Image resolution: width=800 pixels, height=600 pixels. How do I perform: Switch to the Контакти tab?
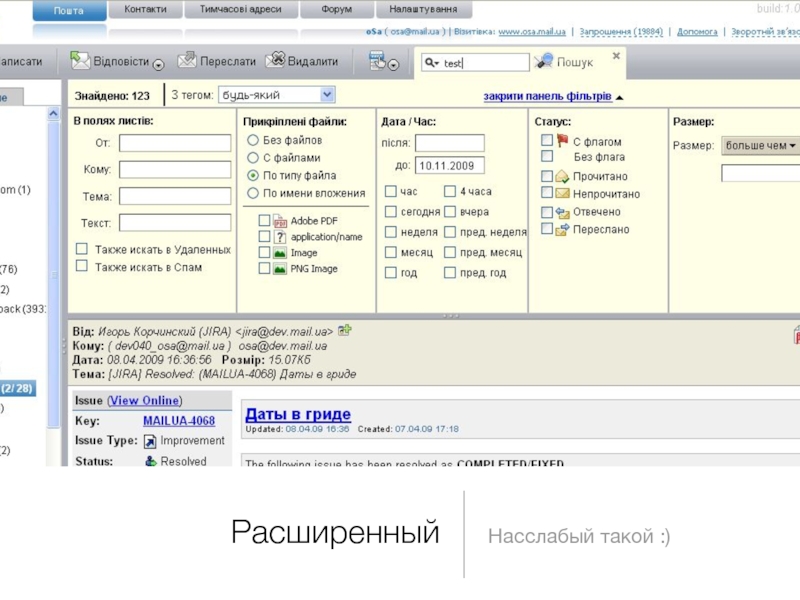(x=146, y=9)
